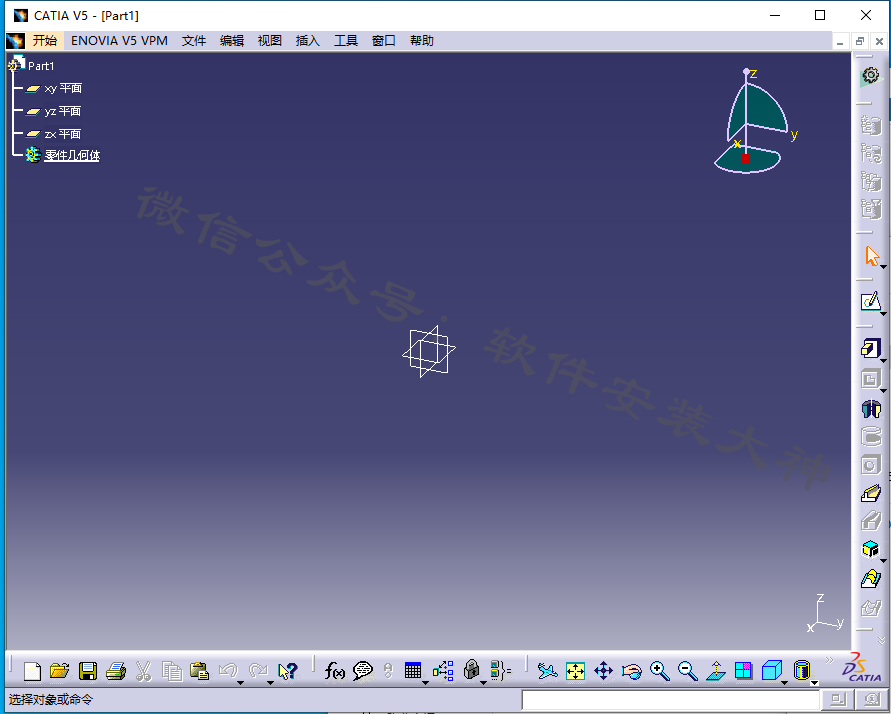
Task: Click the Zoom In magnifier
Action: (x=659, y=671)
